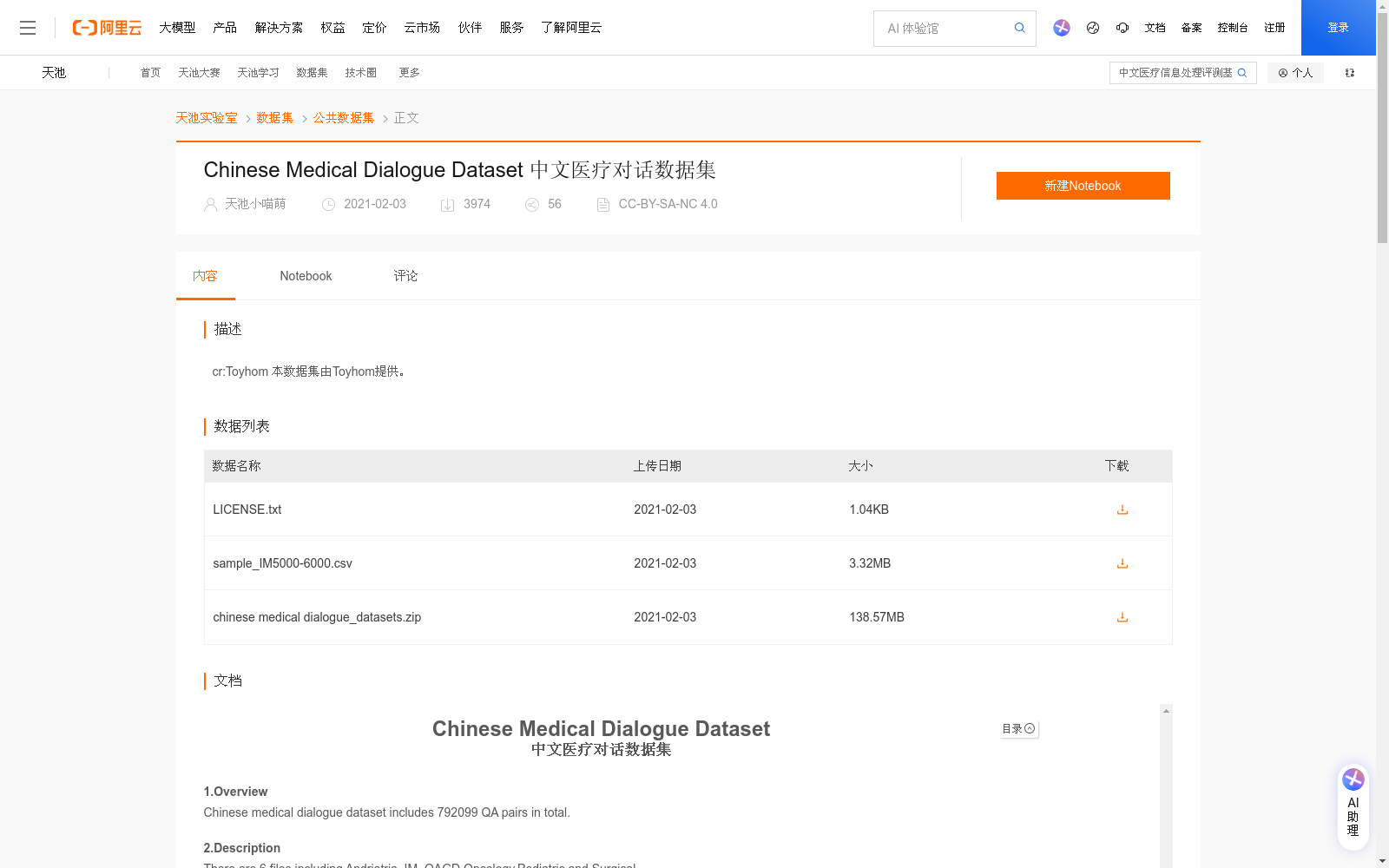Open 天池学习 in Tianchi navigation
The height and width of the screenshot is (868, 1389).
(259, 73)
